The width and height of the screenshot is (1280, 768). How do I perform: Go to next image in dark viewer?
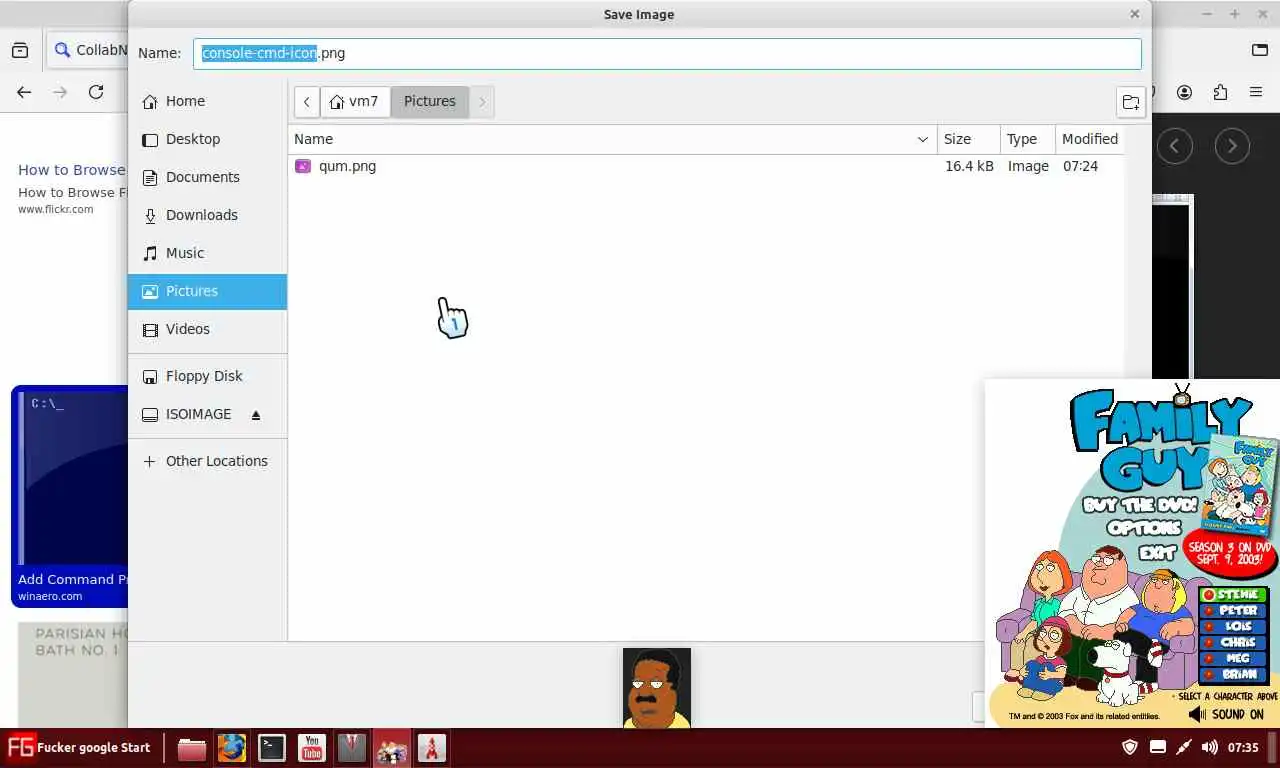(x=1232, y=146)
